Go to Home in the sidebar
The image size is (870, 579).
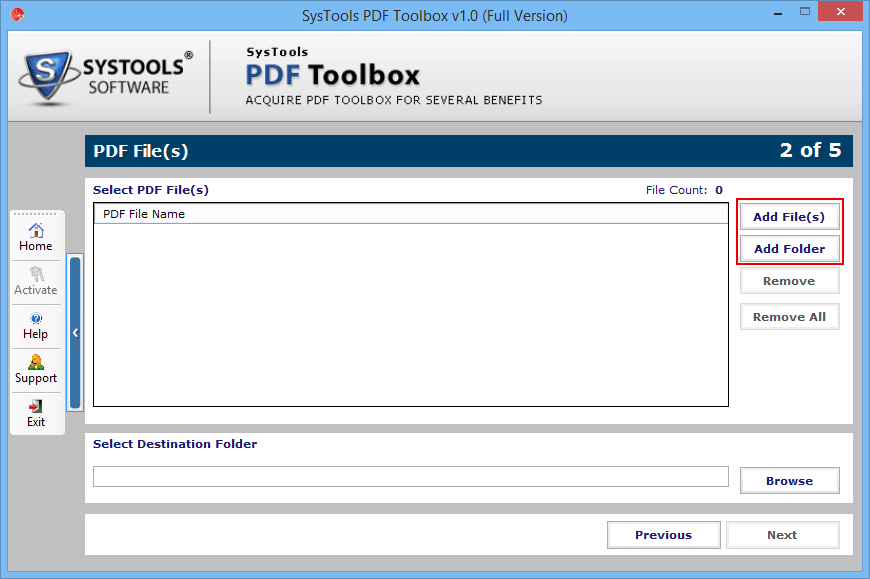[36, 237]
